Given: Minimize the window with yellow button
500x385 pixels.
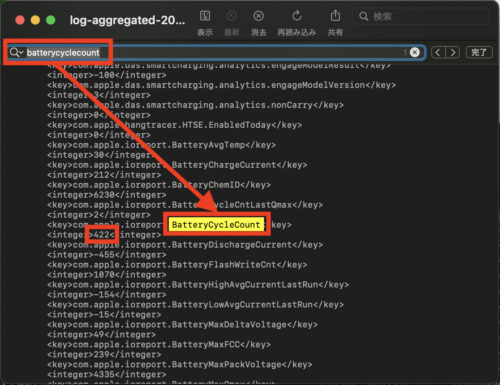Looking at the screenshot, I should click(35, 20).
